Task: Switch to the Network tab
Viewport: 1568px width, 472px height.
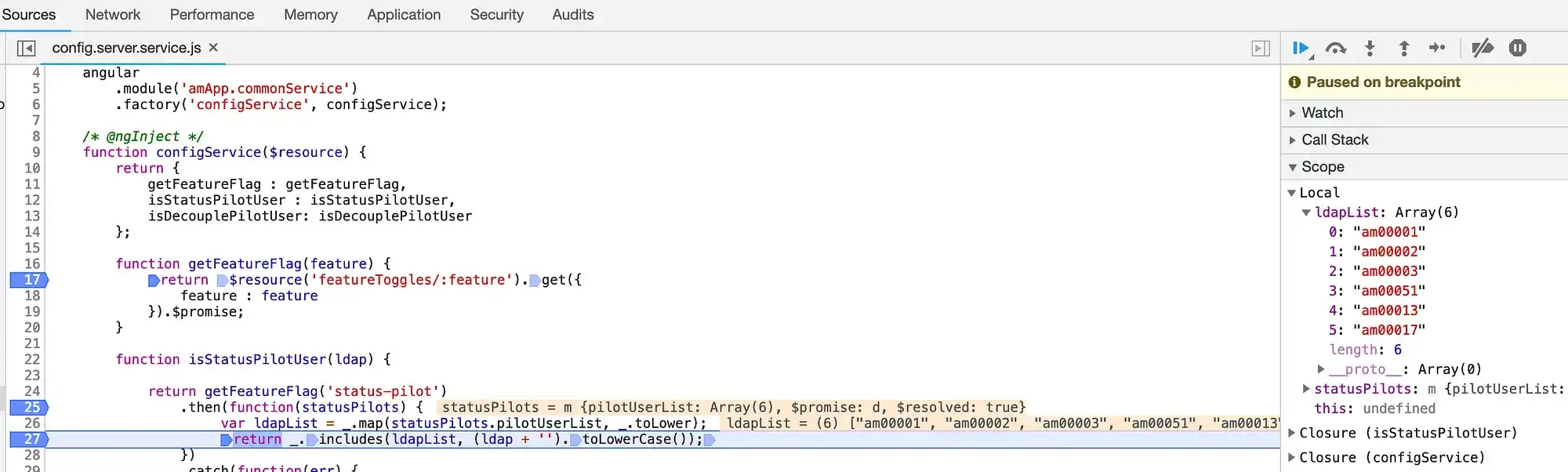Action: tap(113, 15)
